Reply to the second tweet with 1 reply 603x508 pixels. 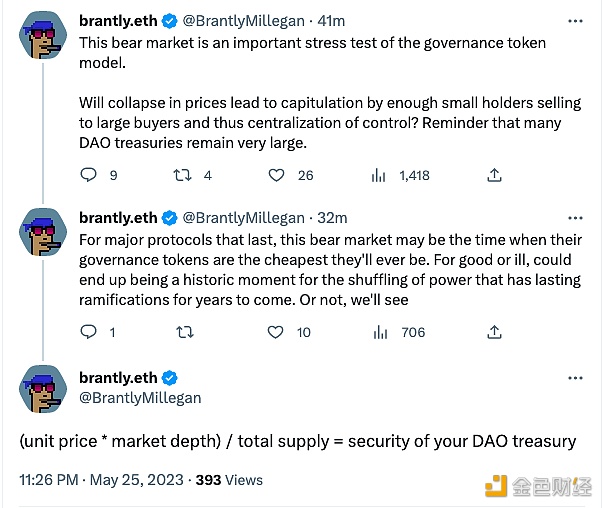point(88,332)
